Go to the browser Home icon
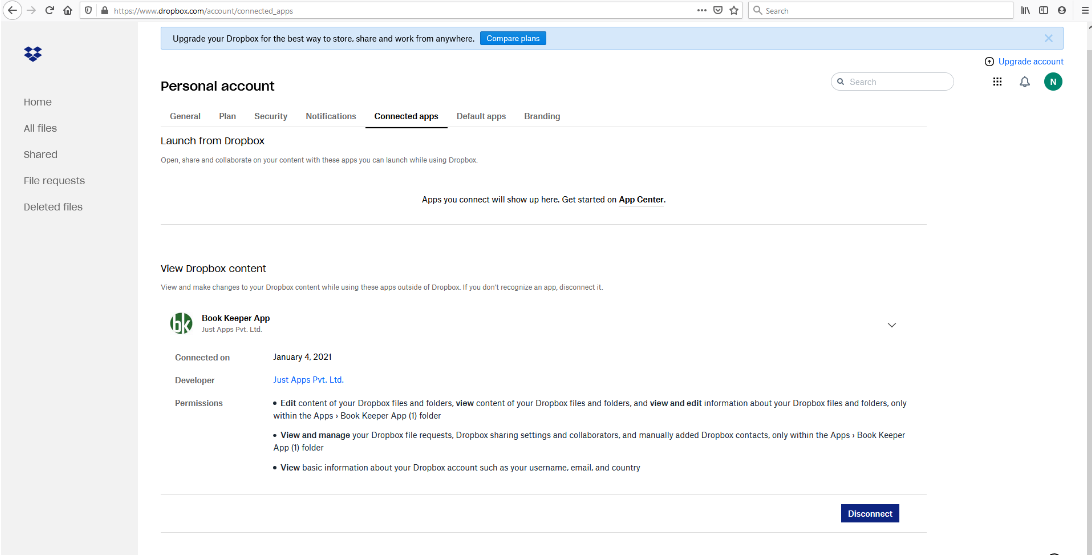The height and width of the screenshot is (555, 1092). tap(68, 10)
